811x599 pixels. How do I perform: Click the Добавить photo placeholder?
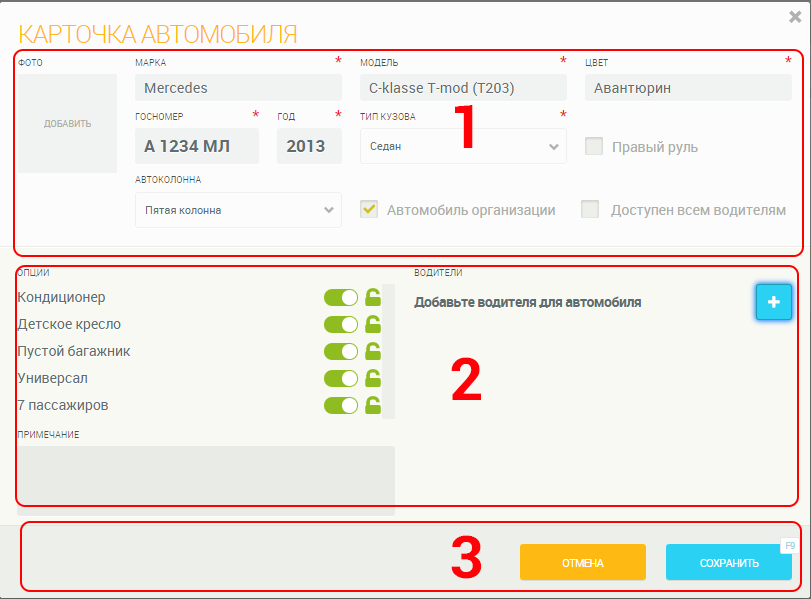67,124
